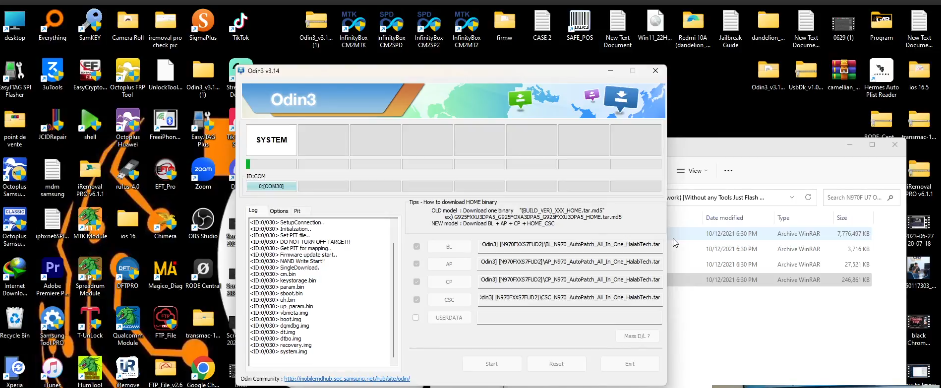Open the Camera Roll folder
Viewport: 941px width, 388px height.
click(127, 25)
